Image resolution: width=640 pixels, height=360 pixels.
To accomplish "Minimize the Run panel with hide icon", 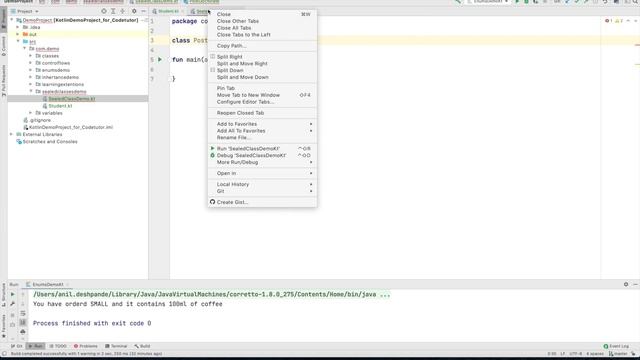I will 635,284.
